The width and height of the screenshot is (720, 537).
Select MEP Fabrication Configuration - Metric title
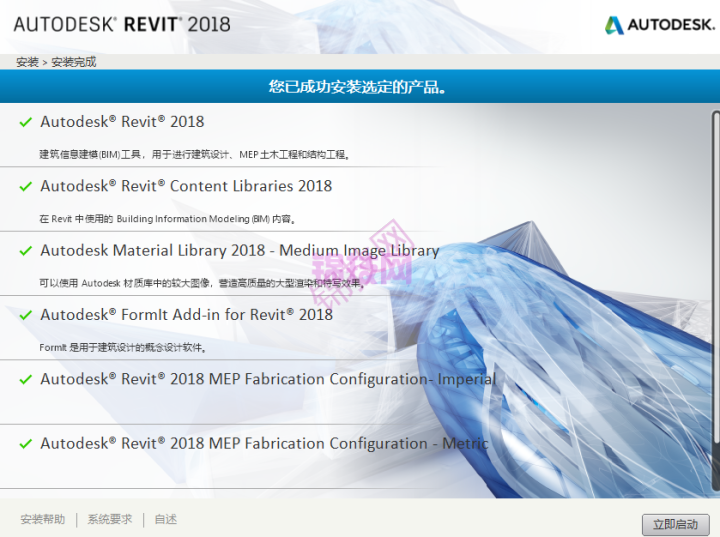coord(264,444)
